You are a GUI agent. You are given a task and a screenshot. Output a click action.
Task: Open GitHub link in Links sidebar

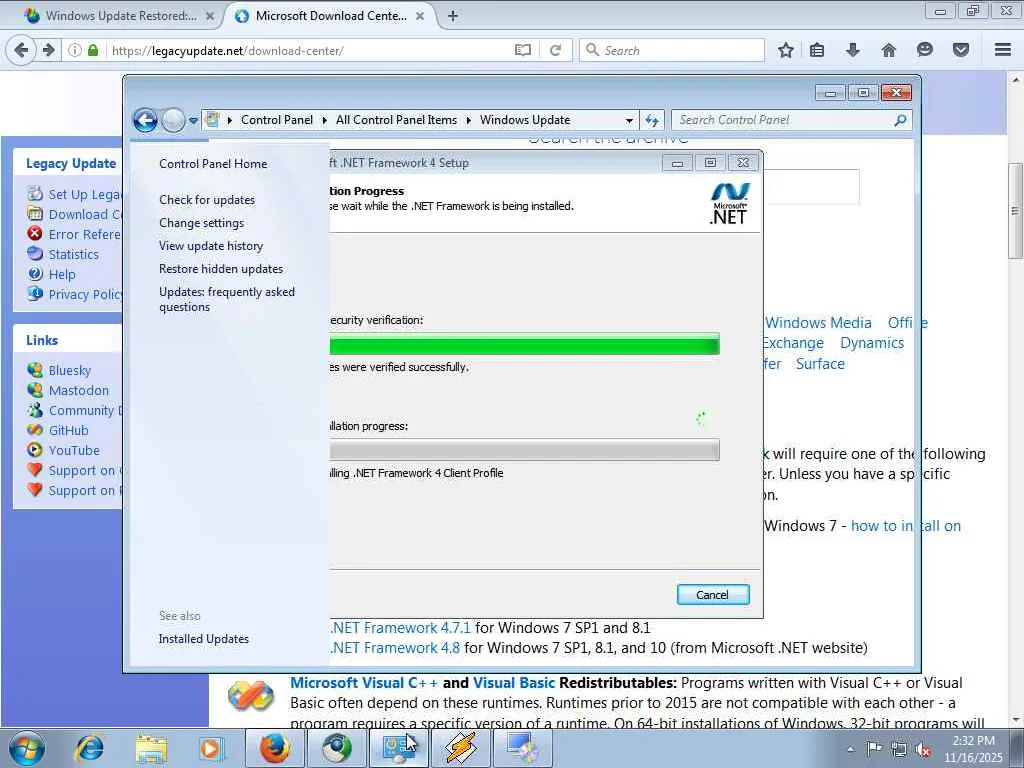[x=69, y=430]
